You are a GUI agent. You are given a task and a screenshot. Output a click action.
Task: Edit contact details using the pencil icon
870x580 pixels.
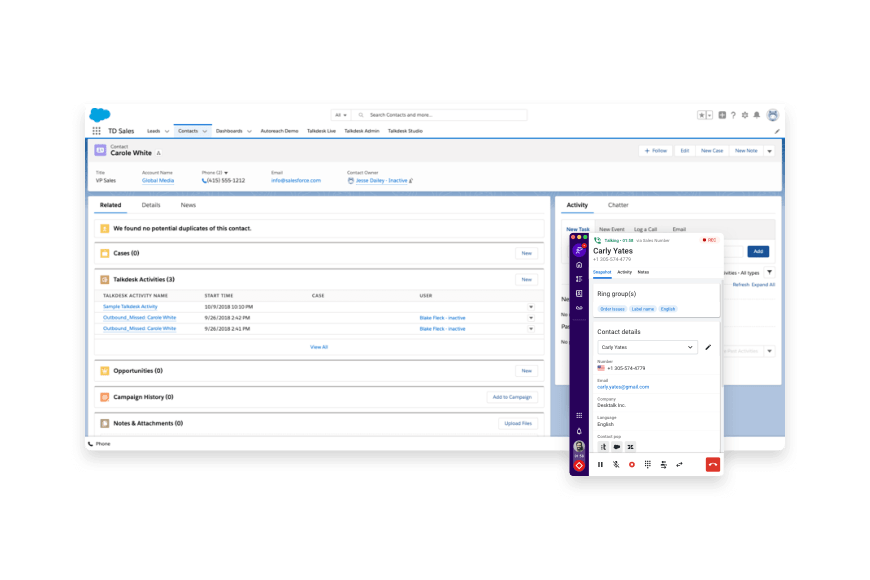tap(707, 347)
